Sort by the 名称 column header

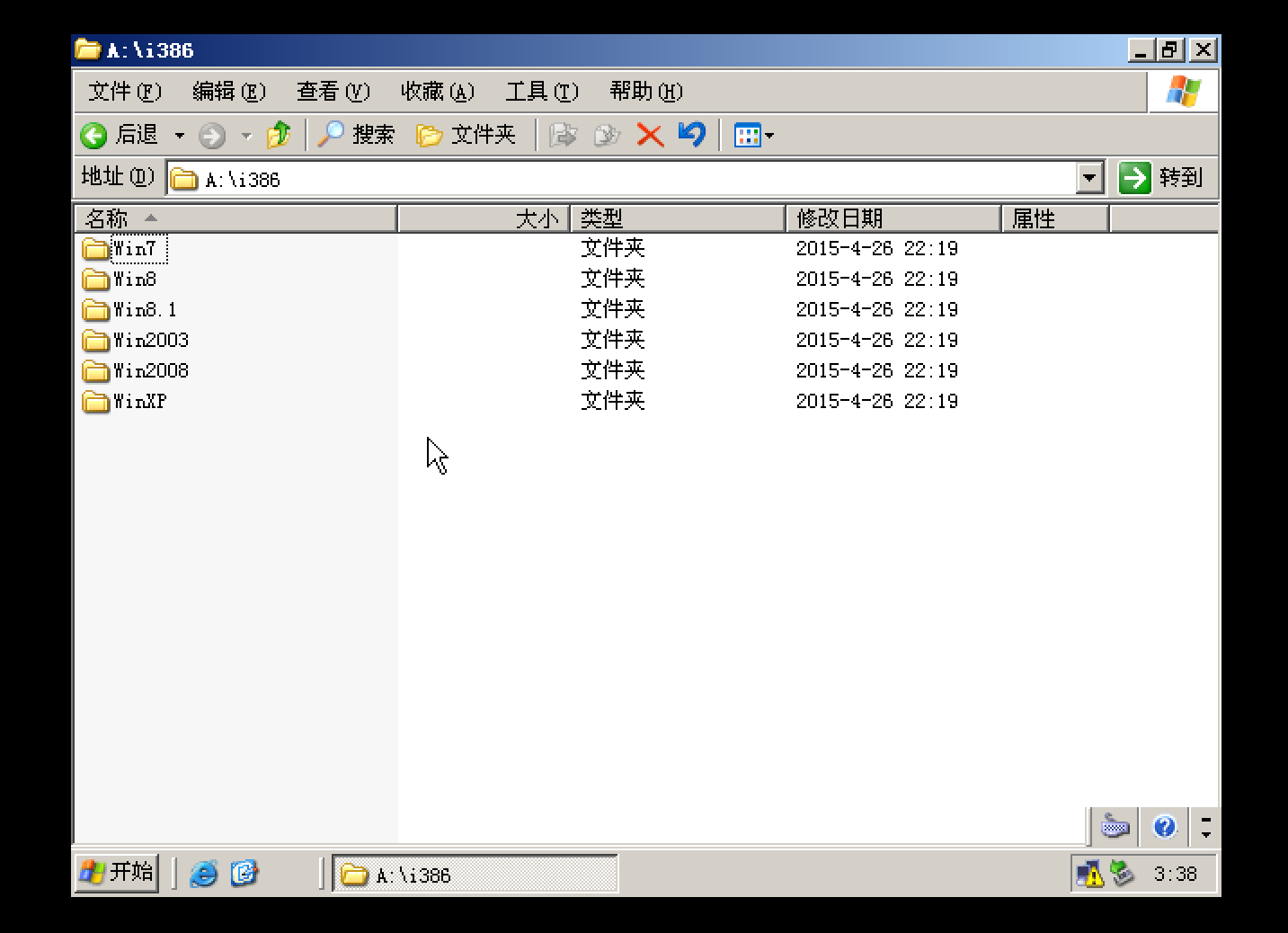[x=235, y=218]
